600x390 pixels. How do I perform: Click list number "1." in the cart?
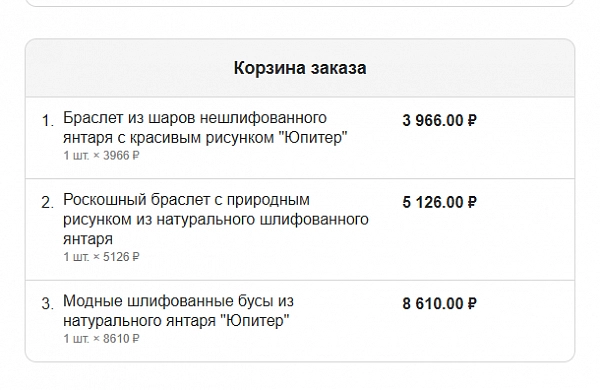point(48,121)
